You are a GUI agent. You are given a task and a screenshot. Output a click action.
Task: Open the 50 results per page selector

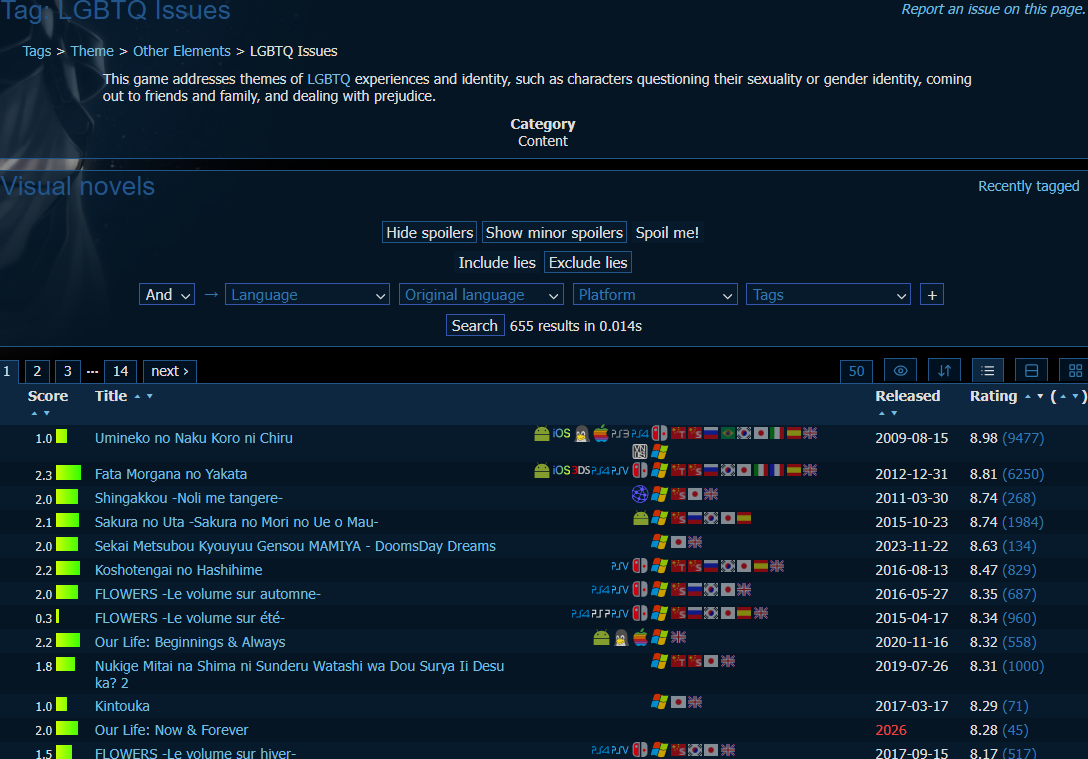point(856,370)
